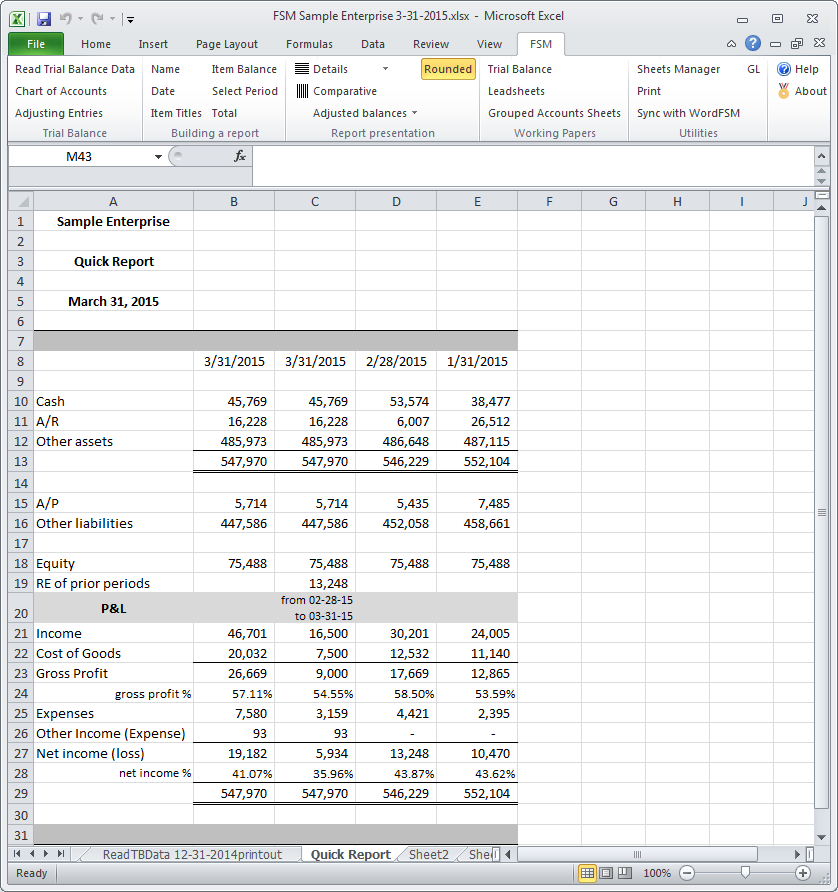Screen dimensions: 838x892
Task: Toggle the Rounded option in Report presentation
Action: click(x=447, y=69)
